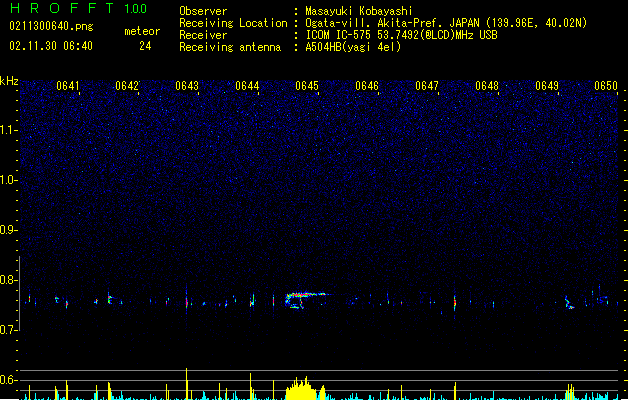The image size is (629, 400).
Task: Click the 0648 time marker
Action: click(x=487, y=86)
